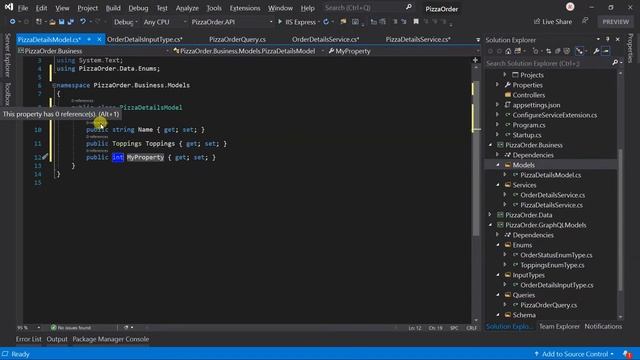This screenshot has width=640, height=360.
Task: Undo the last edit
Action: [x=83, y=22]
